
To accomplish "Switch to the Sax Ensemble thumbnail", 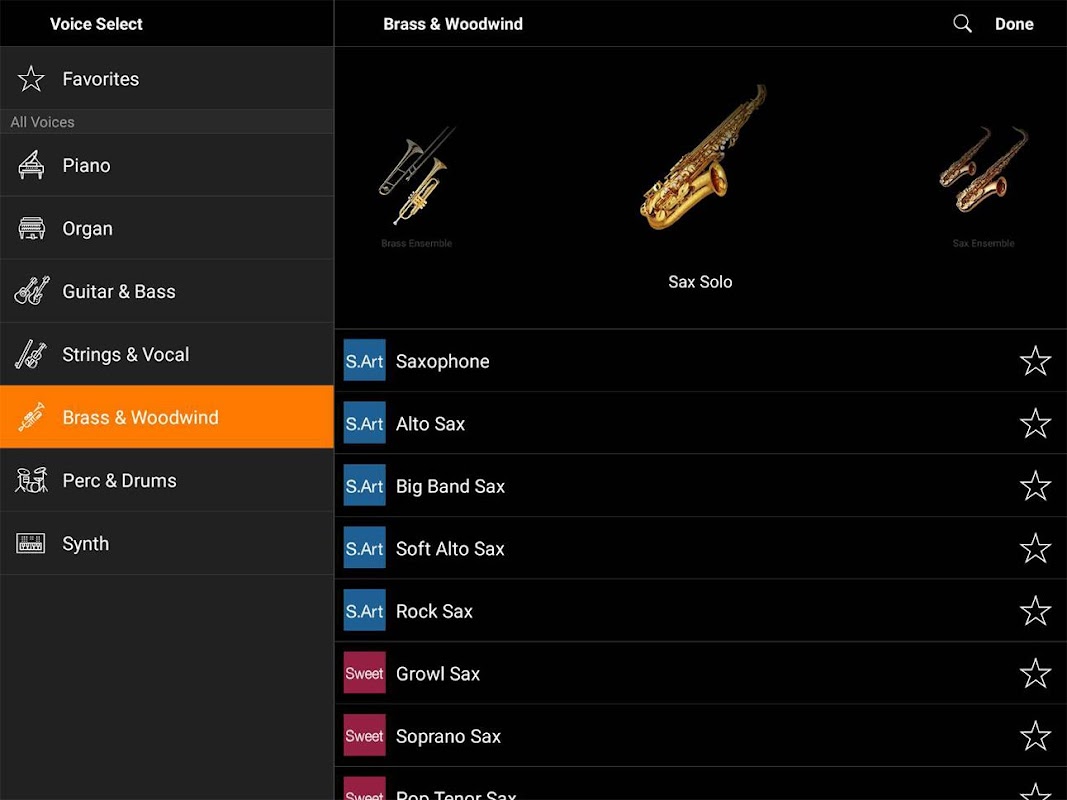I will click(983, 175).
